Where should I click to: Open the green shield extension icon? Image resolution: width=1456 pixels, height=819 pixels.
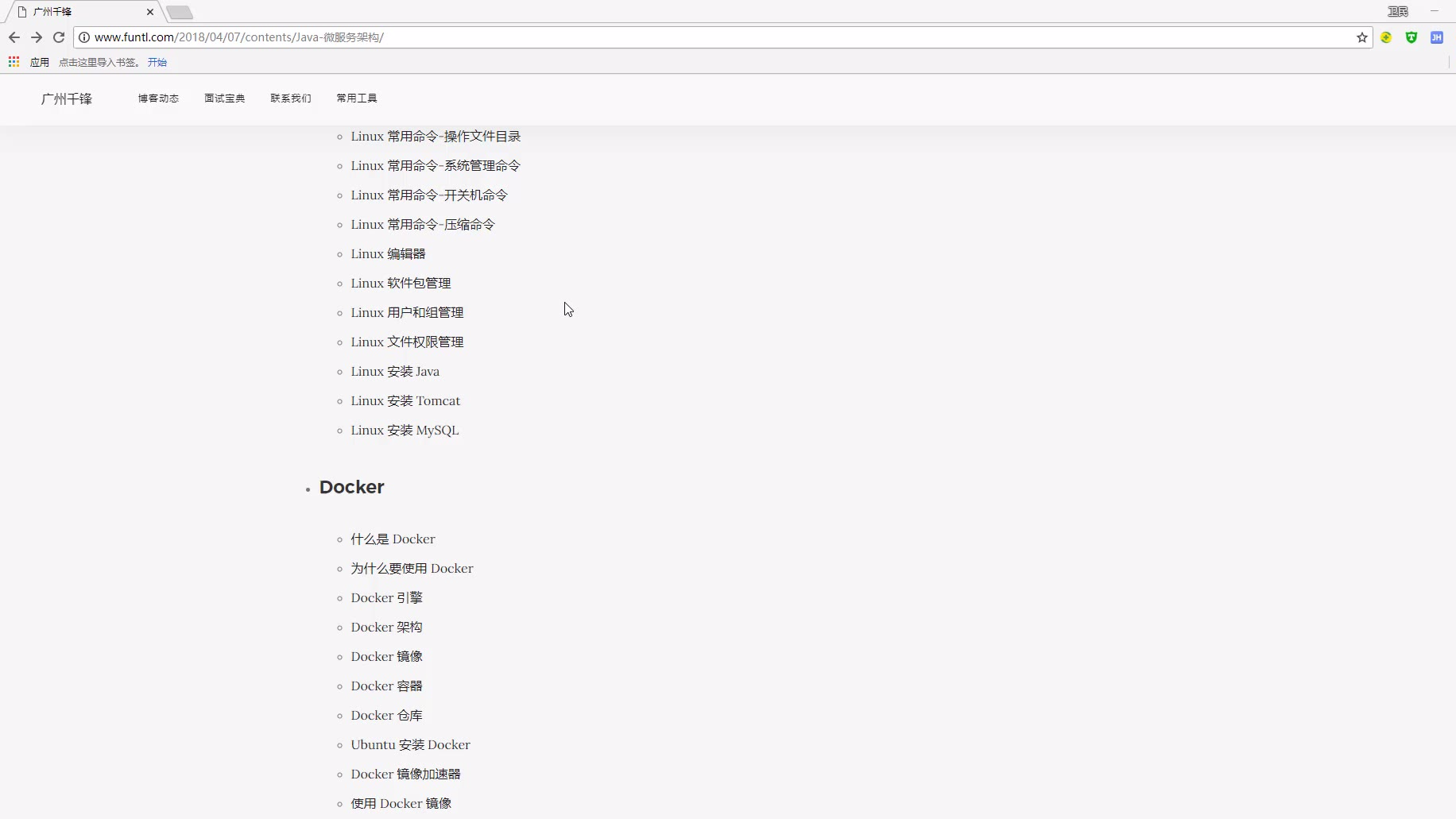[1411, 37]
